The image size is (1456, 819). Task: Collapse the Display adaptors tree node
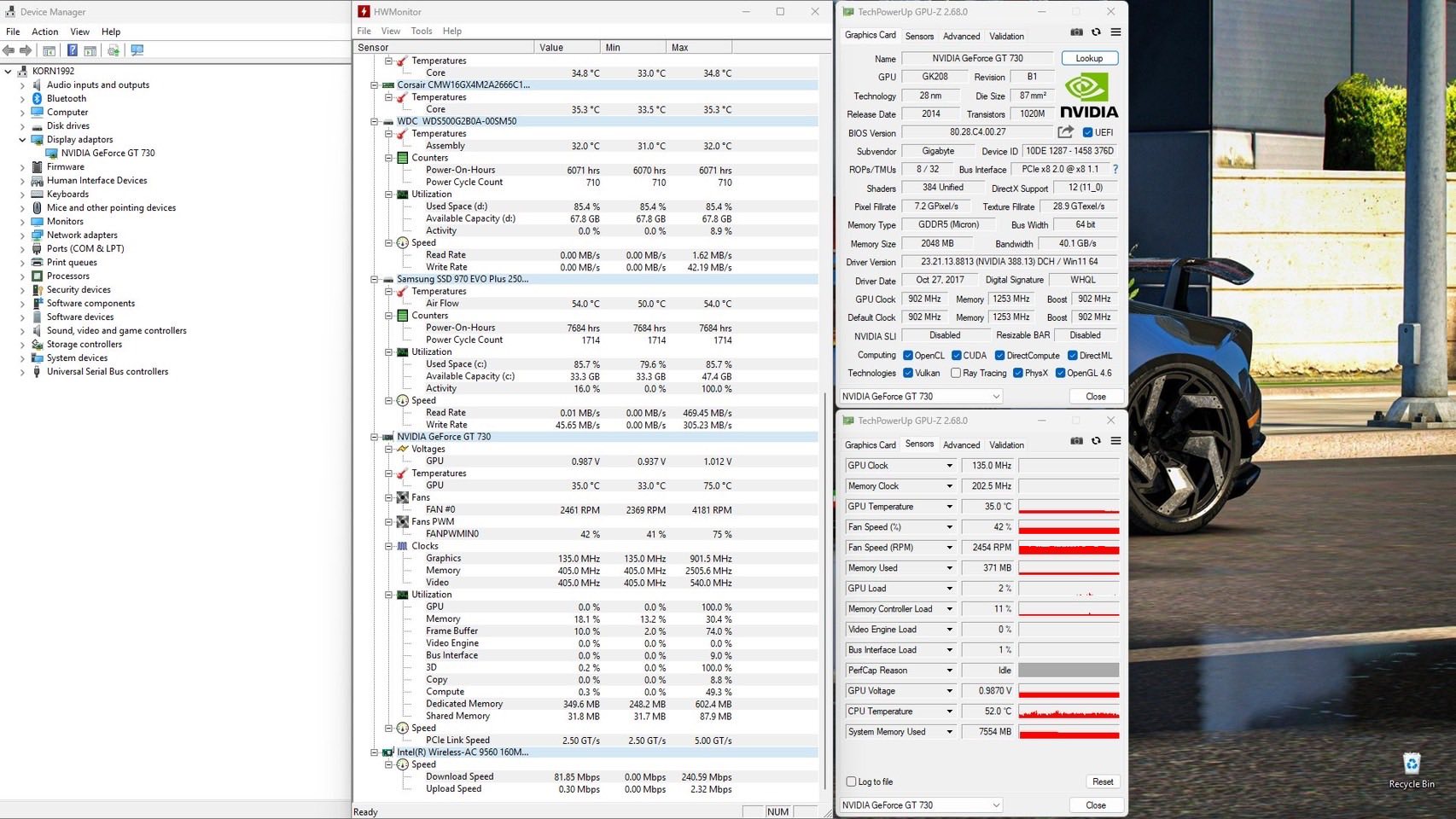pos(22,140)
